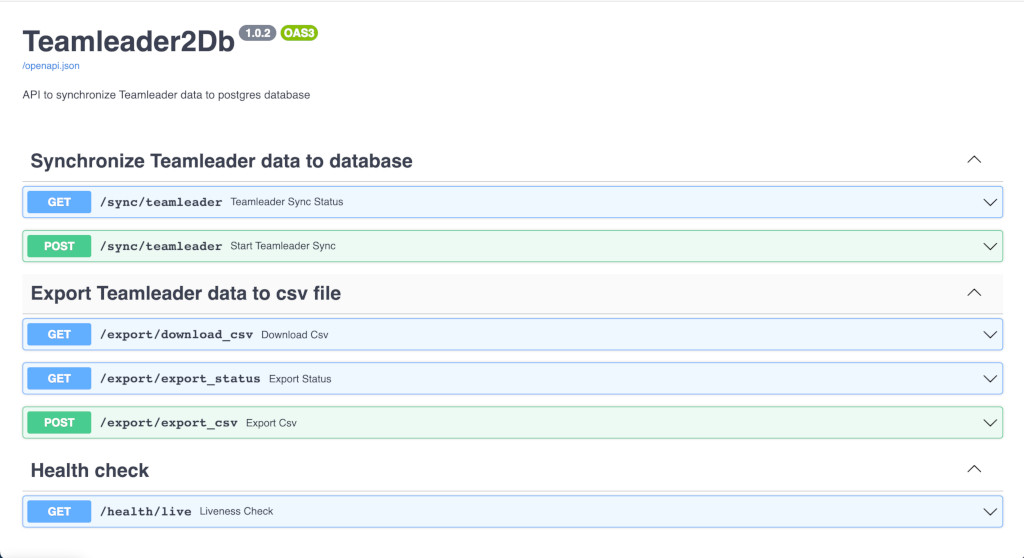Click GET badge for /export/export_status
The image size is (1024, 558).
[59, 378]
